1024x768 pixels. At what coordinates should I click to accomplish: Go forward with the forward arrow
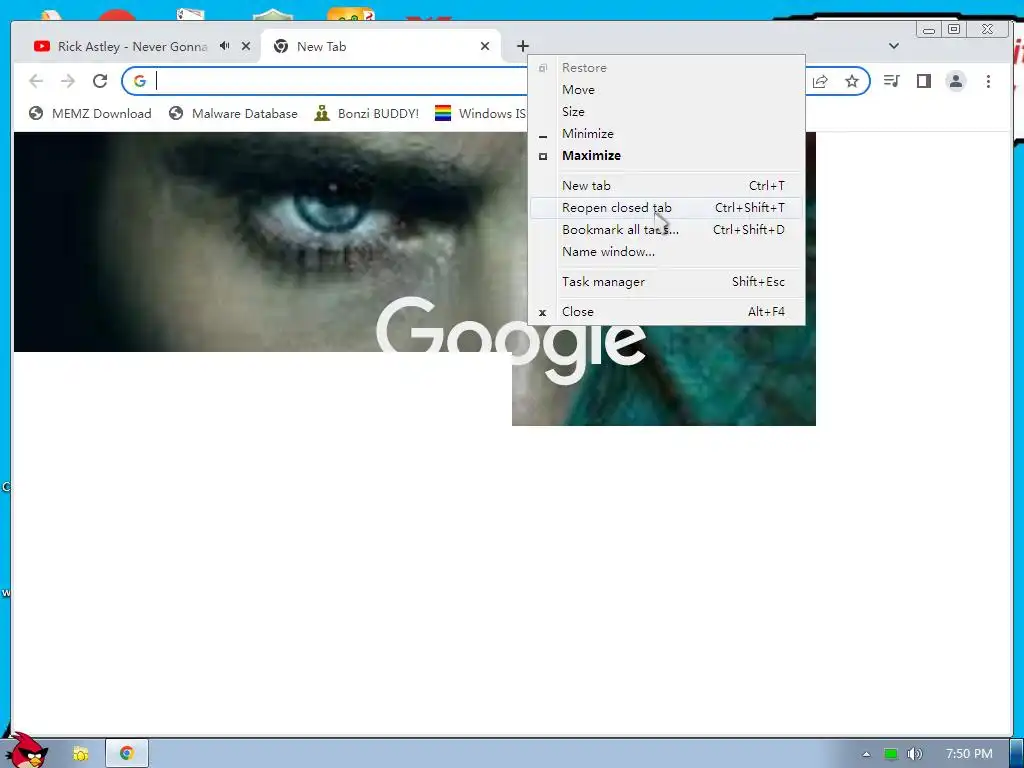tap(68, 81)
